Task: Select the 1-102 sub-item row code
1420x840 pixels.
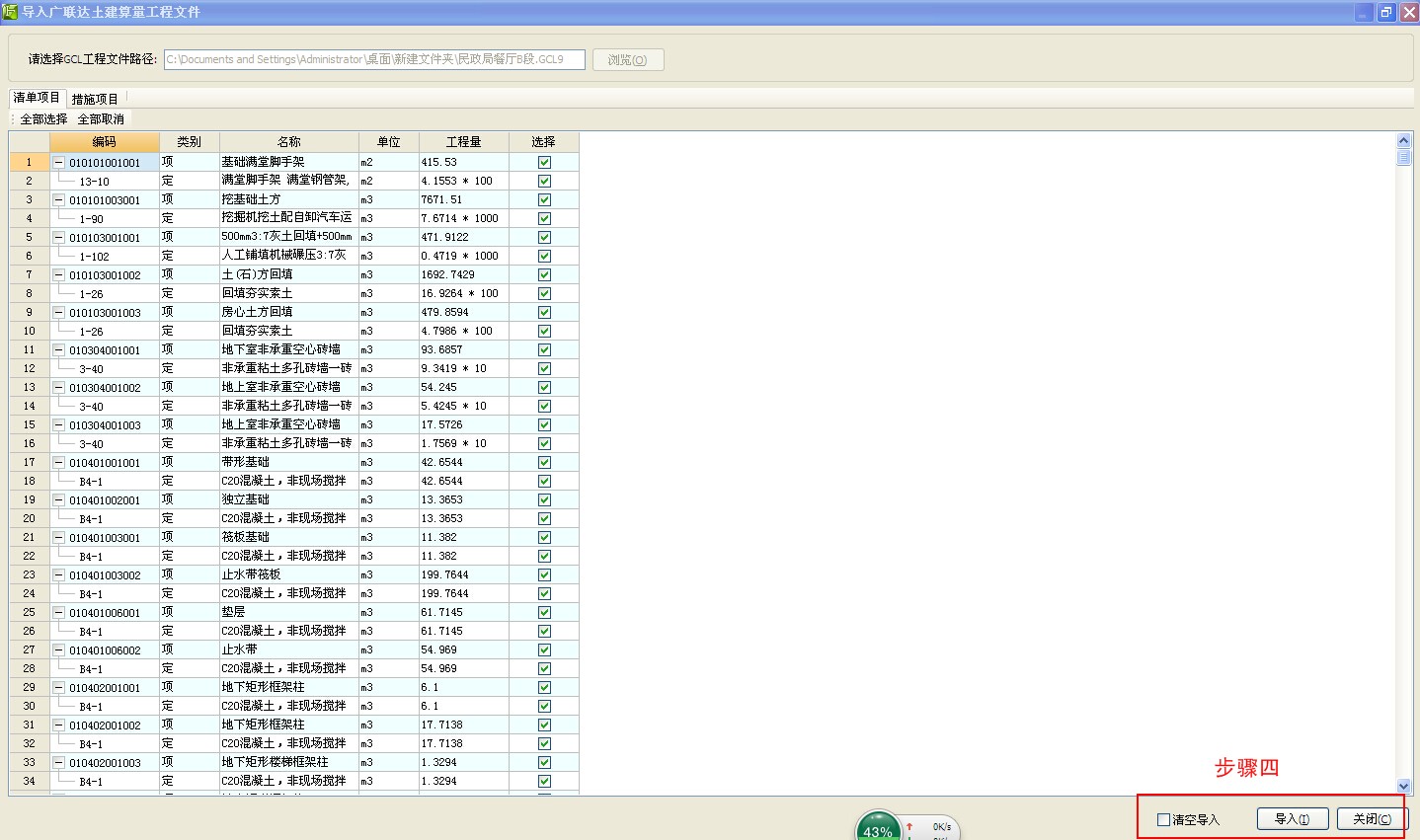Action: click(x=94, y=257)
